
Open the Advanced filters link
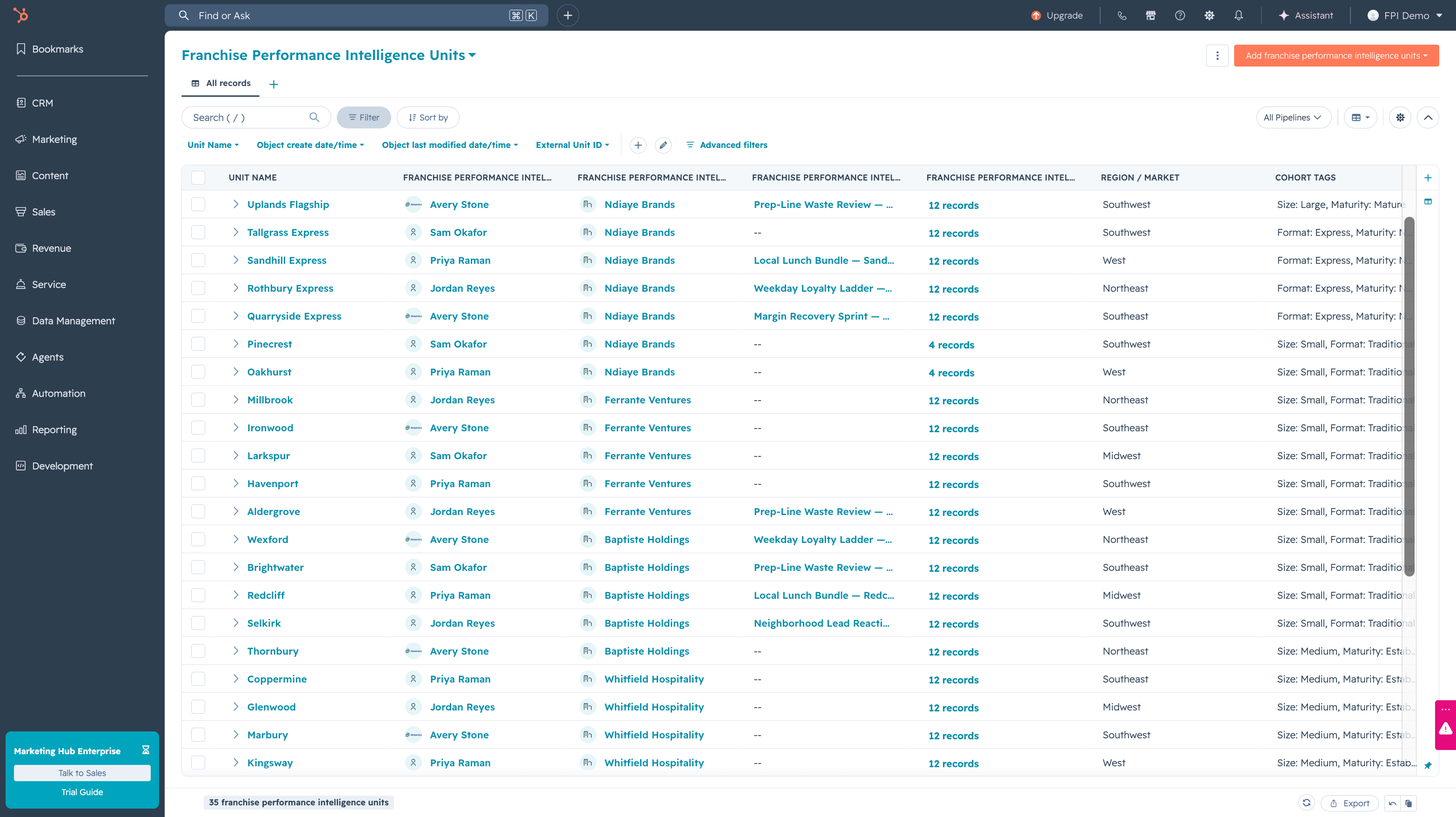coord(727,145)
